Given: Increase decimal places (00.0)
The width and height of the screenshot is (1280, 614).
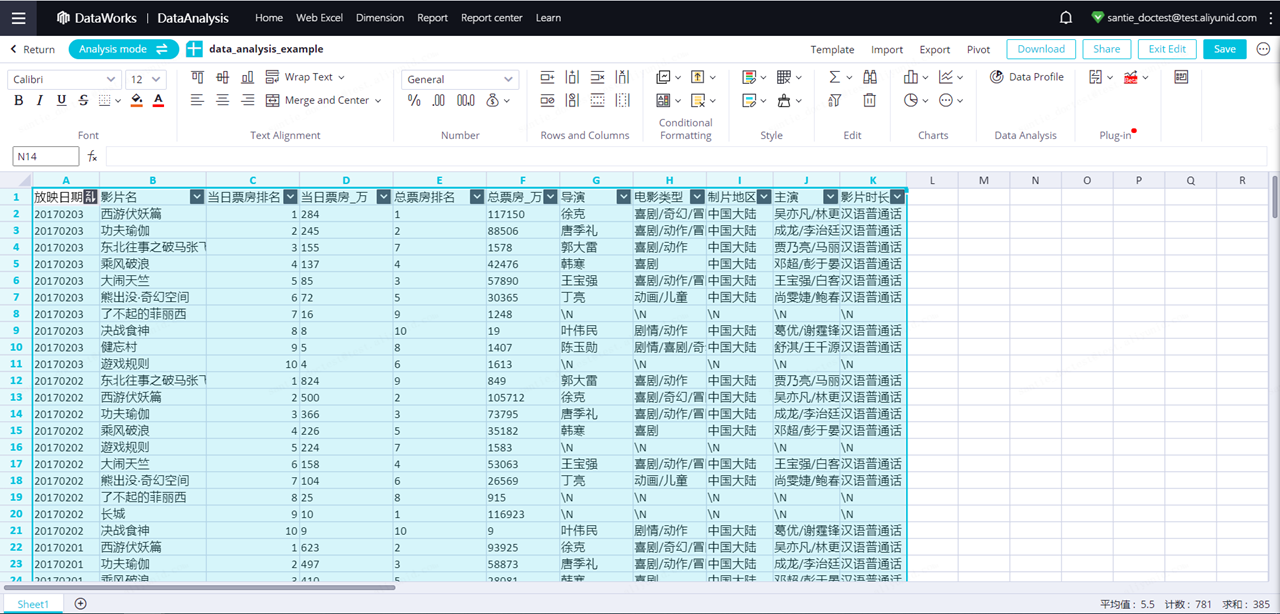Looking at the screenshot, I should coord(466,100).
